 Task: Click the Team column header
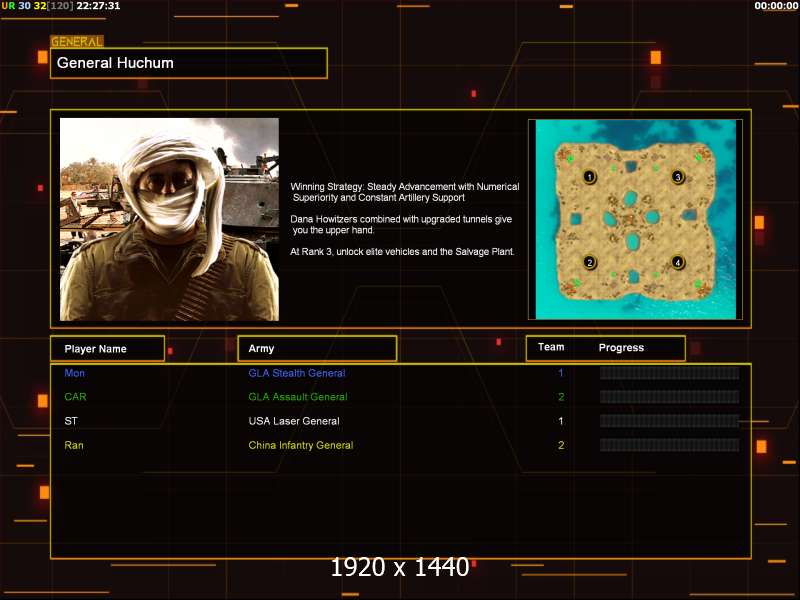coord(551,347)
